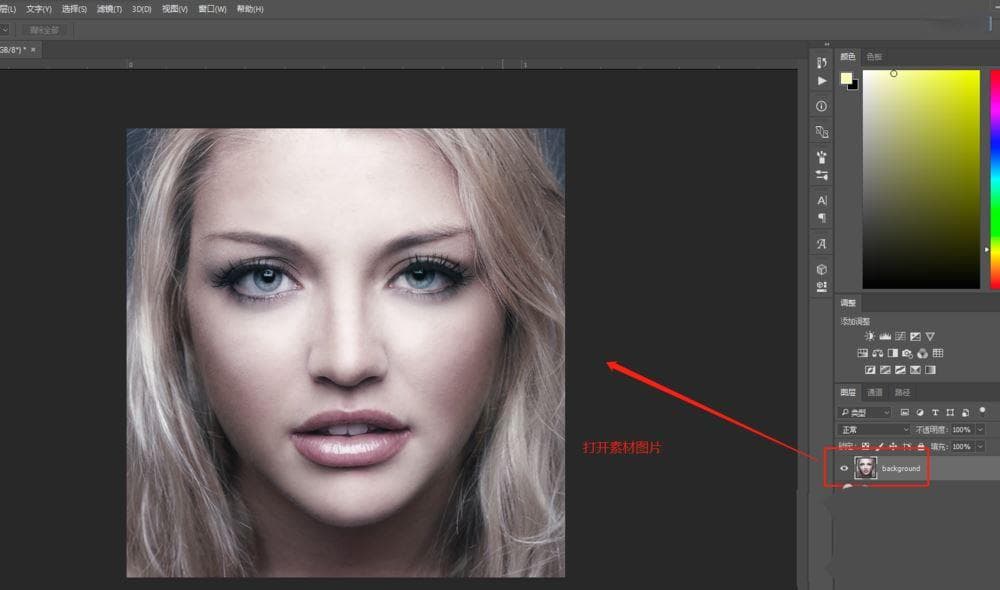Open the layer filter type dropdown
Viewport: 1000px width, 590px height.
tap(864, 413)
